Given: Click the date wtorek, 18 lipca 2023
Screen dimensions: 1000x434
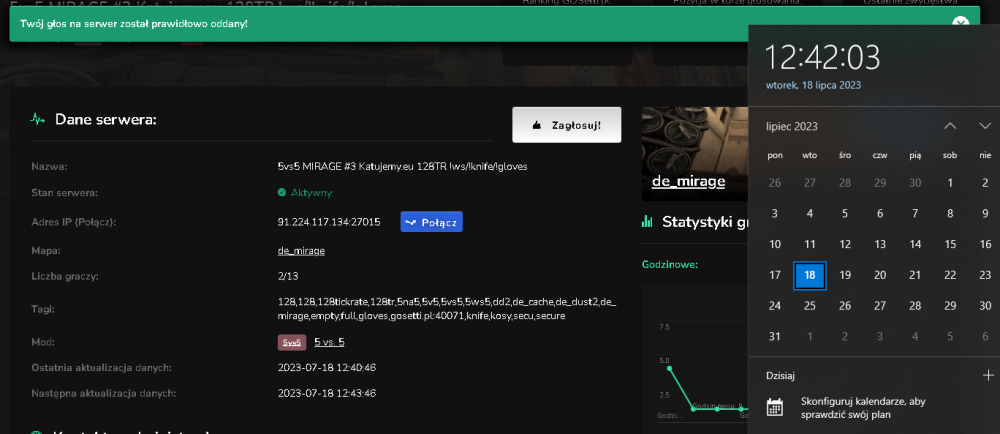Looking at the screenshot, I should click(813, 85).
